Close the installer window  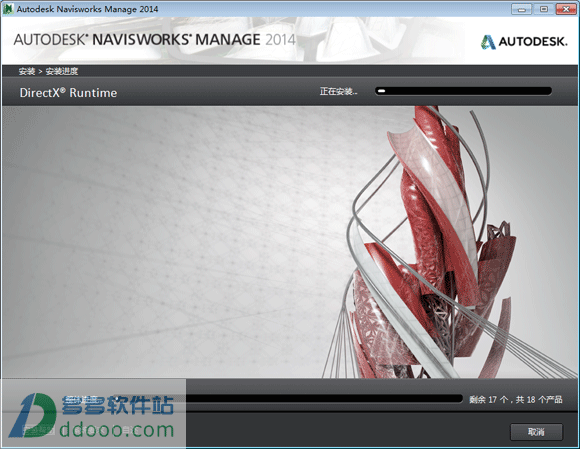(566, 9)
